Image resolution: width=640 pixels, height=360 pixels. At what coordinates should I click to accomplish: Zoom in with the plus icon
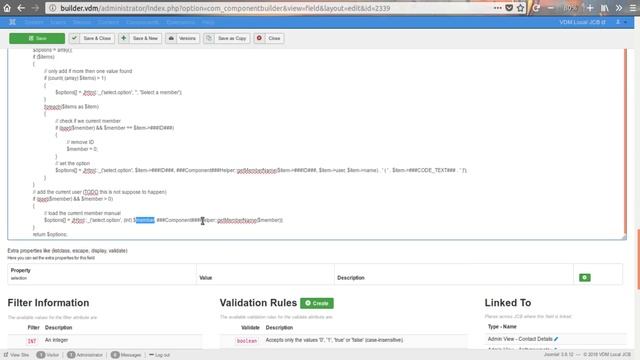589,8
